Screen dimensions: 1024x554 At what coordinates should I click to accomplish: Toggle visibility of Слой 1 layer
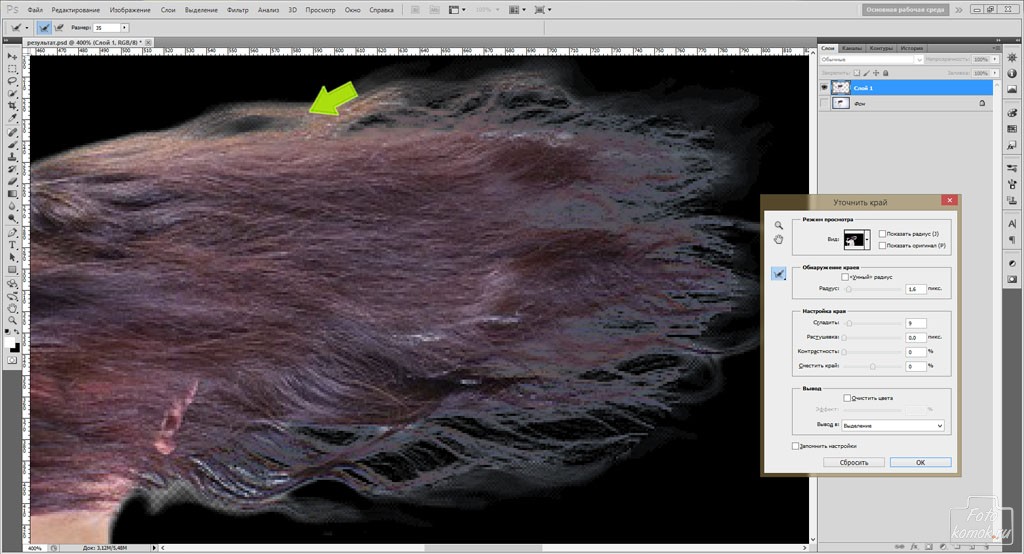[824, 88]
